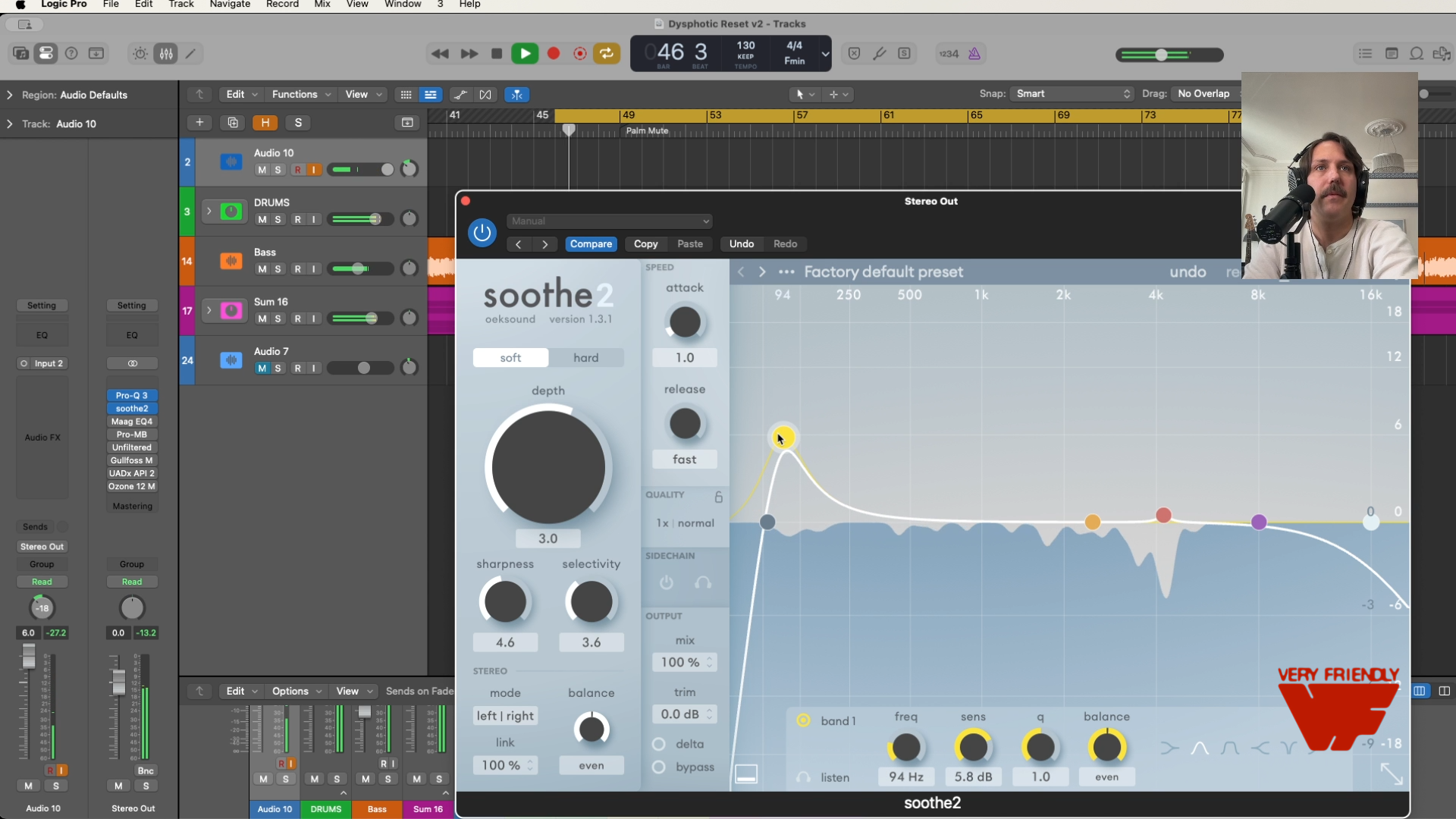This screenshot has height=819, width=1456.
Task: Add a new track with plus button
Action: pos(199,123)
